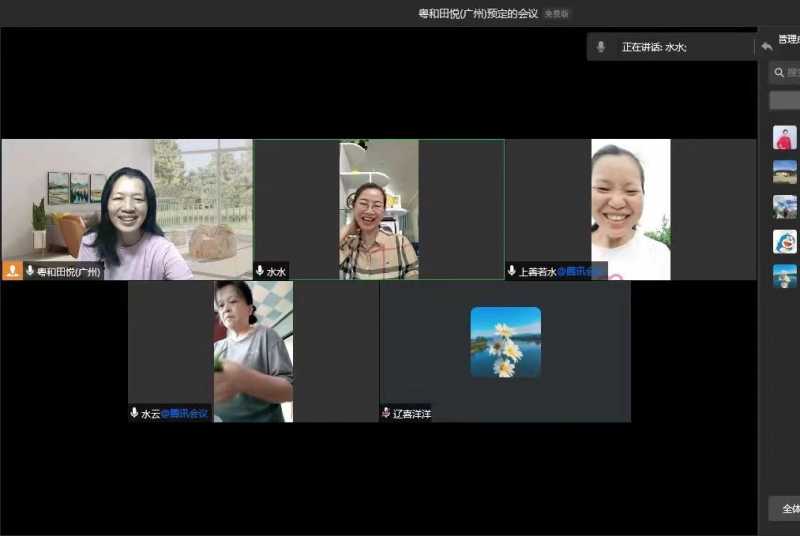This screenshot has width=800, height=536.
Task: Click muted microphone icon beside 辽喜洋洋
Action: click(x=386, y=413)
